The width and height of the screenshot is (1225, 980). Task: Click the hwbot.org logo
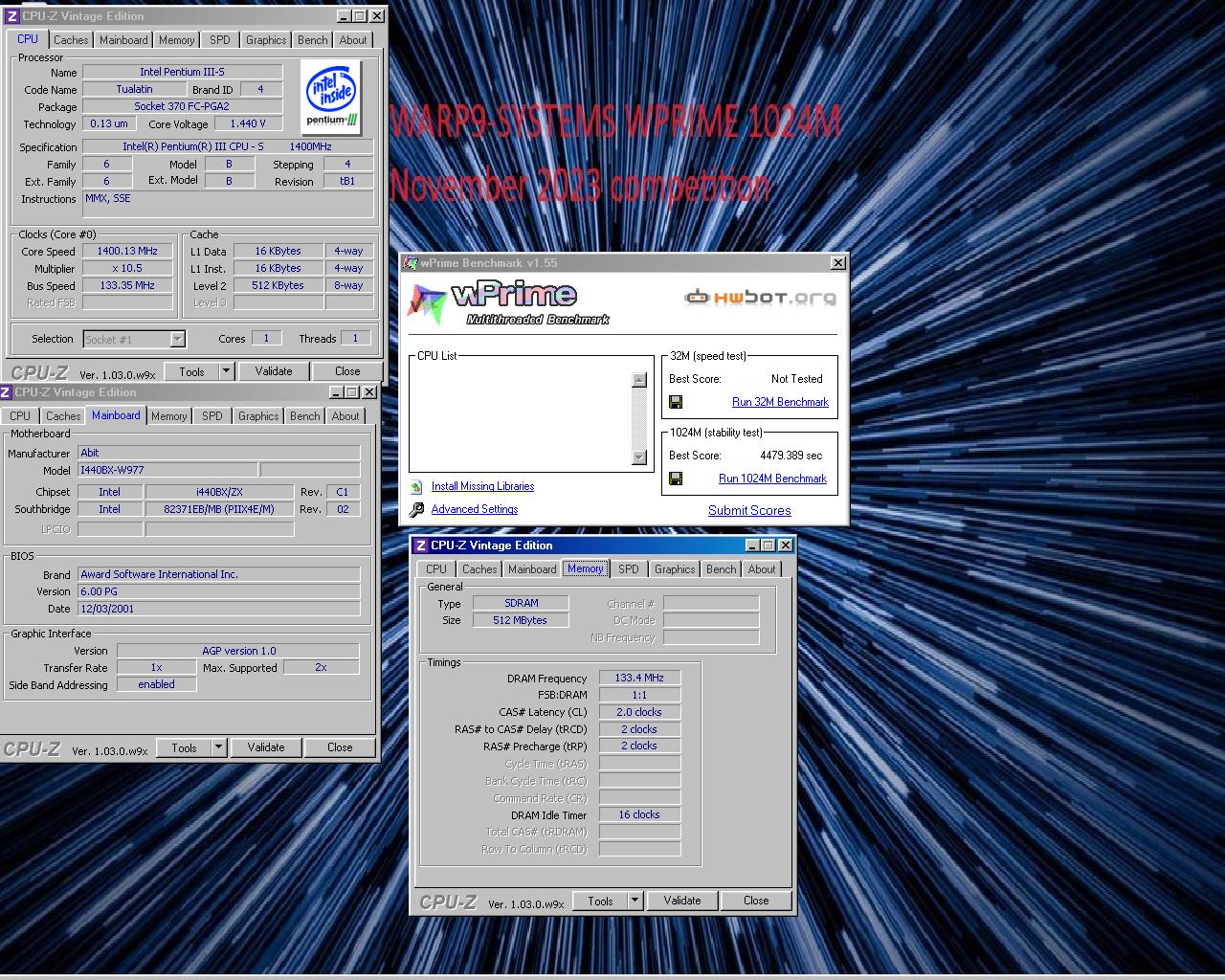[761, 297]
